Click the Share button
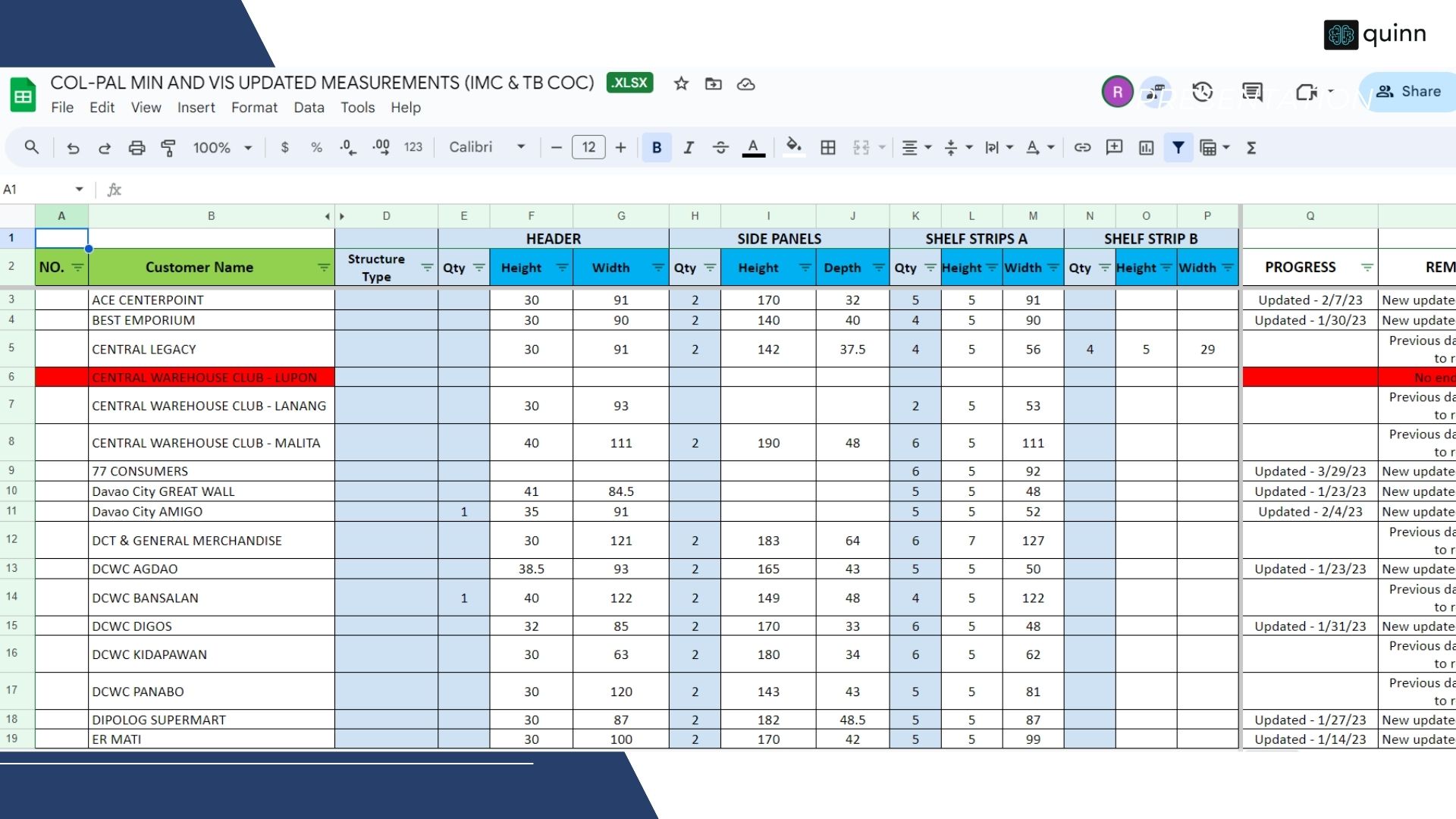Image resolution: width=1456 pixels, height=819 pixels. (x=1410, y=92)
